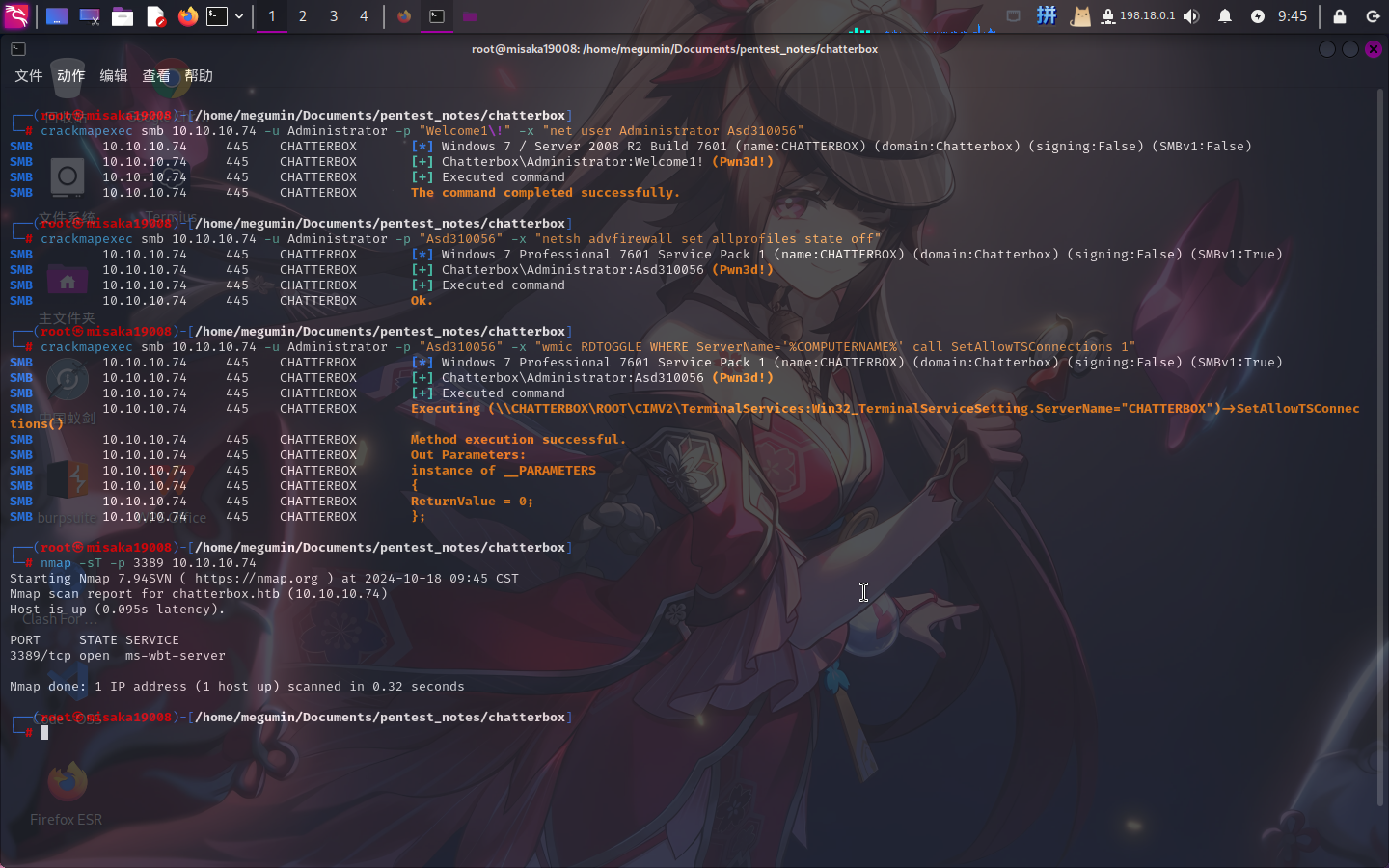Click the terminal vertical scrollbar
1389x868 pixels.
[1382, 448]
